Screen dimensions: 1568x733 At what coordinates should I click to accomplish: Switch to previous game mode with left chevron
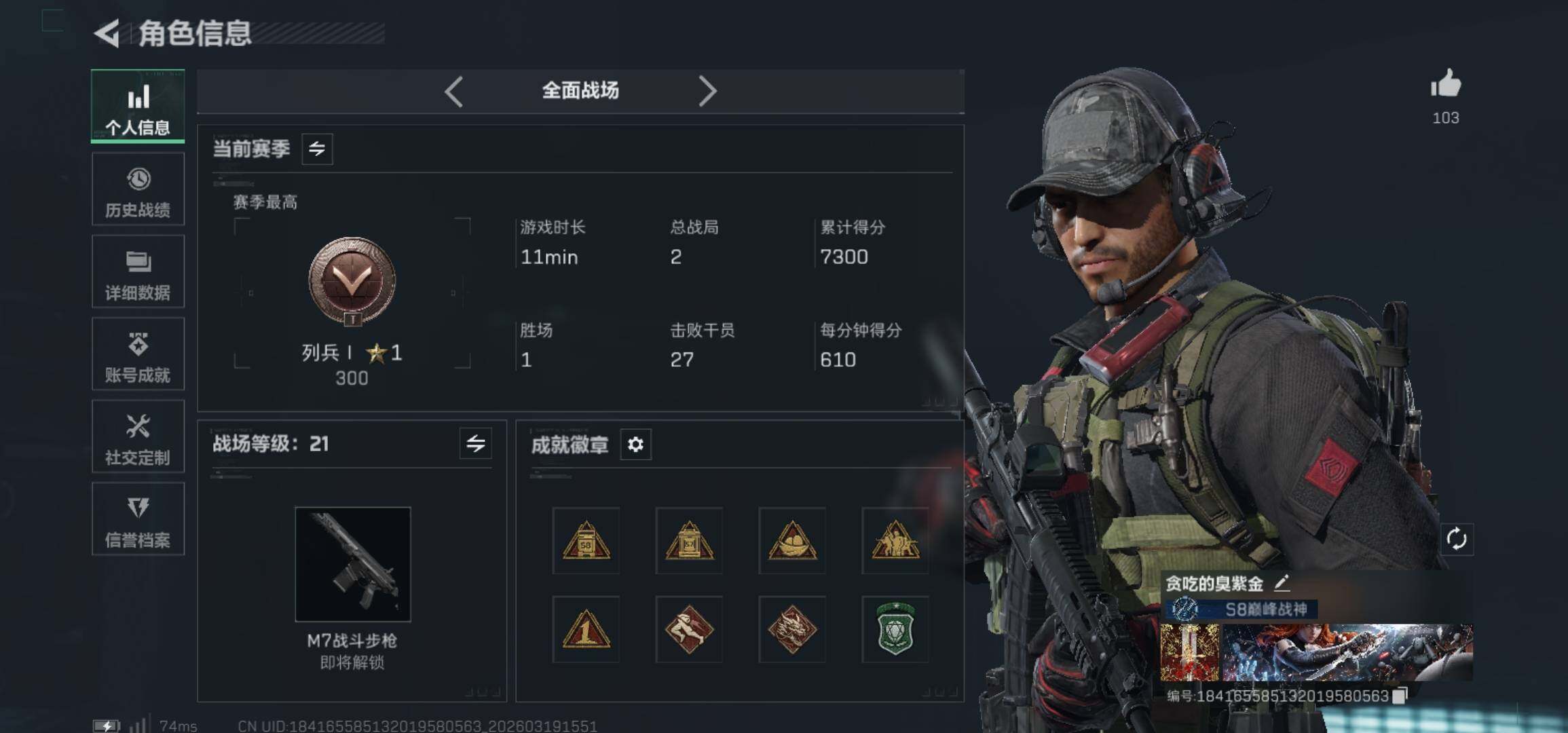coord(454,91)
